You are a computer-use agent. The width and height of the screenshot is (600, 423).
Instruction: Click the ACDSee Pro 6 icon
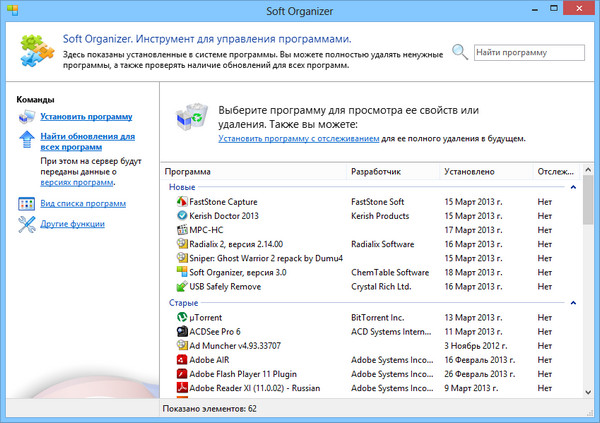[x=181, y=331]
